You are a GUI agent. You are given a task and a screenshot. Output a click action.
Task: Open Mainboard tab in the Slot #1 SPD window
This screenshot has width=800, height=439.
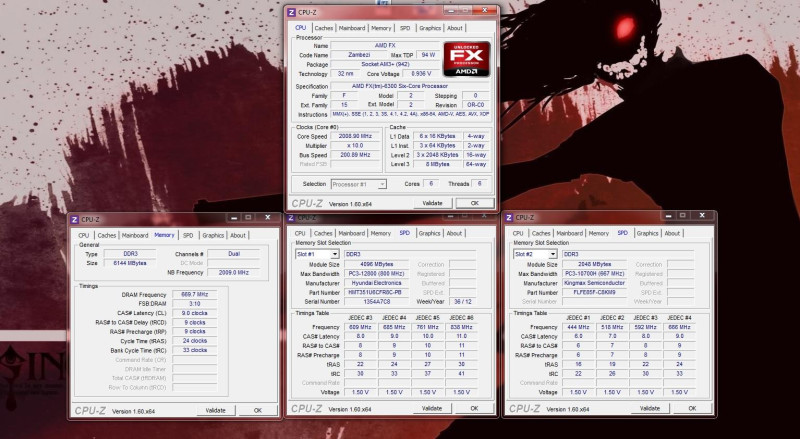(x=352, y=233)
